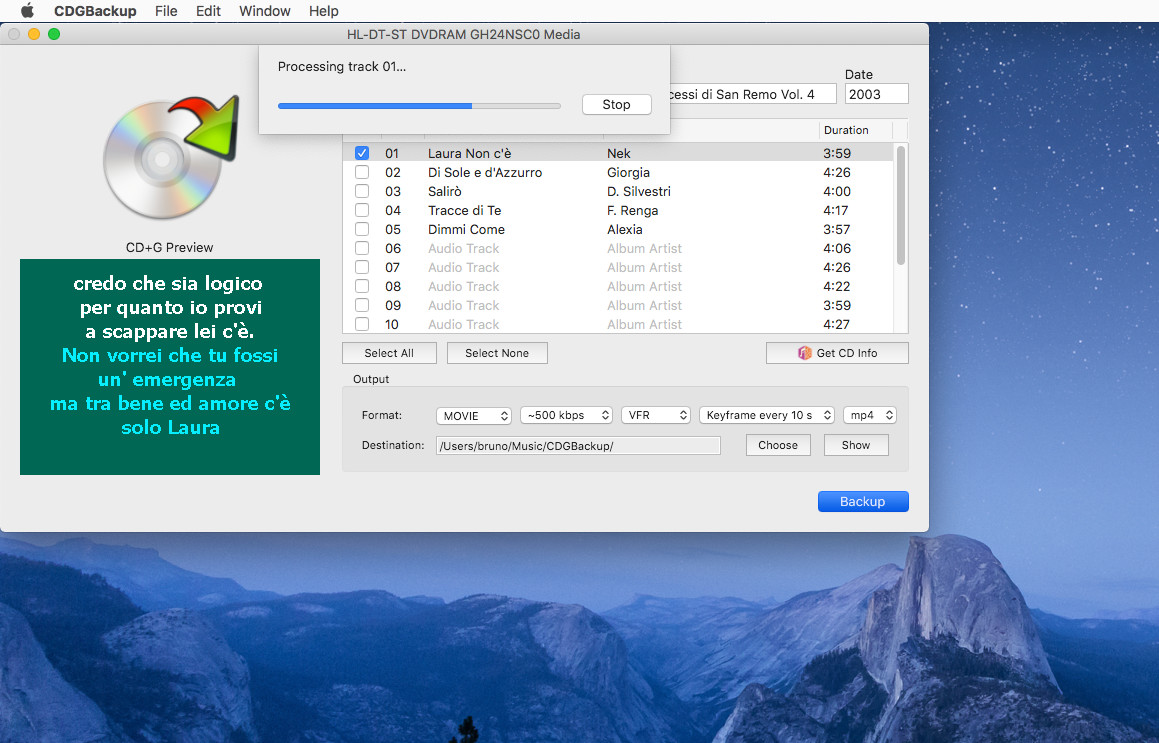Click the CD backup disc icon

(171, 156)
